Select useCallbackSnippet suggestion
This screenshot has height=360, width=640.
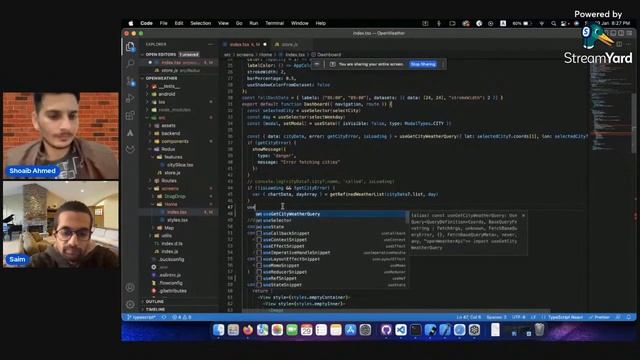point(331,233)
